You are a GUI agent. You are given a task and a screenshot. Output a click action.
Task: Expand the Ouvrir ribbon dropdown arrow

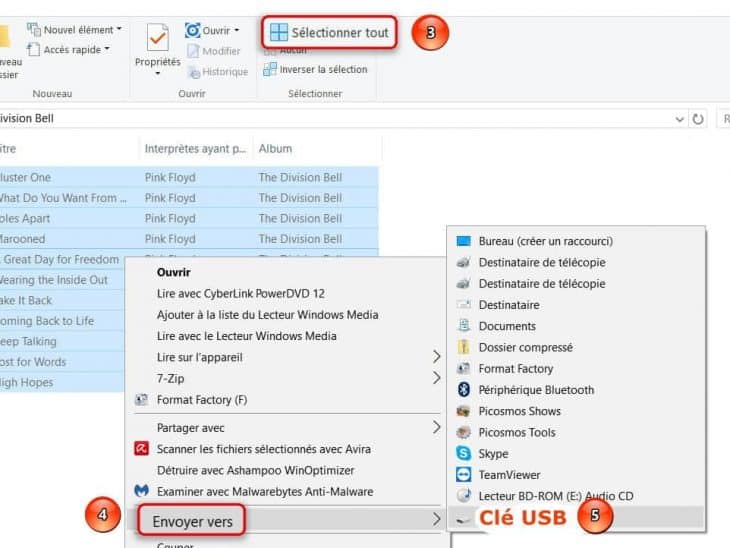pos(237,31)
